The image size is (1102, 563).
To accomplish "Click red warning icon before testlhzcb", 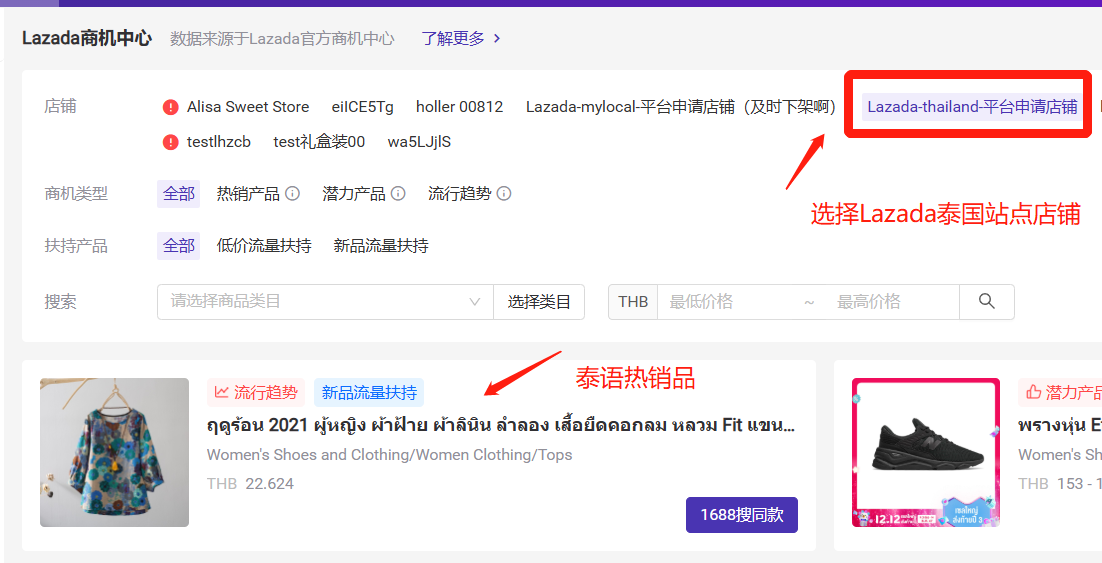I will click(x=170, y=142).
